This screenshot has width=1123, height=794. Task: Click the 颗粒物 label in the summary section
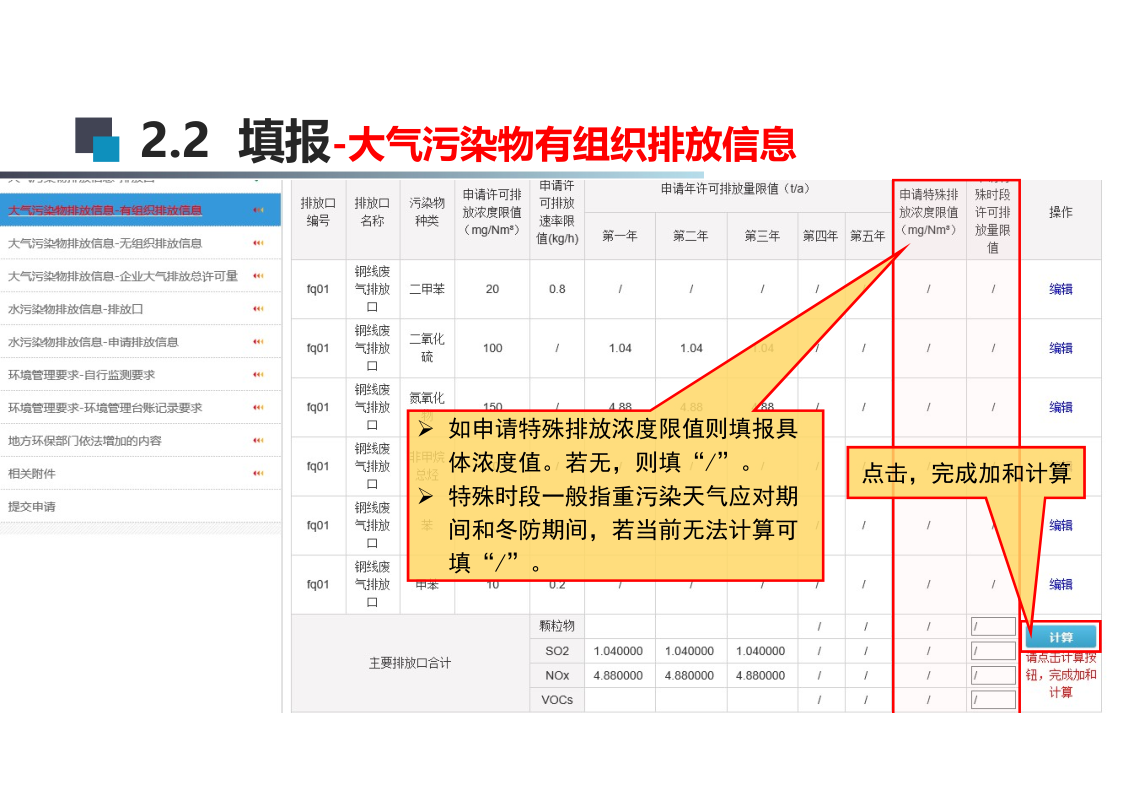tap(557, 626)
